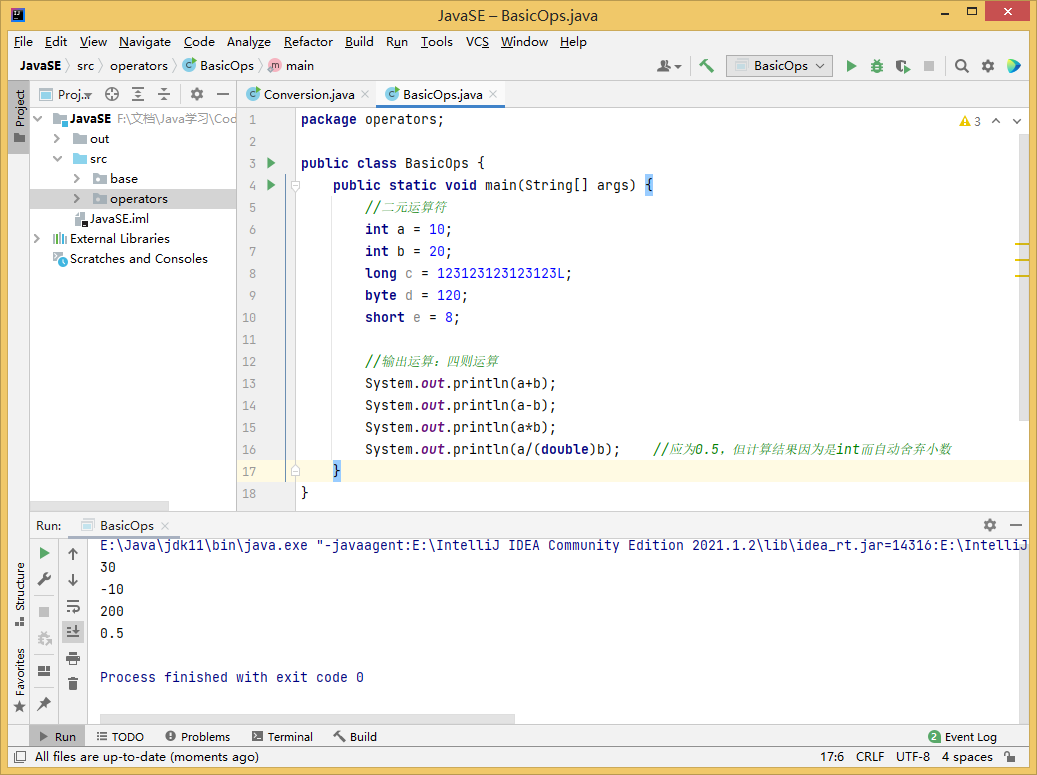Click the run gutter arrow beside main method
Viewport: 1037px width, 775px height.
tap(270, 185)
